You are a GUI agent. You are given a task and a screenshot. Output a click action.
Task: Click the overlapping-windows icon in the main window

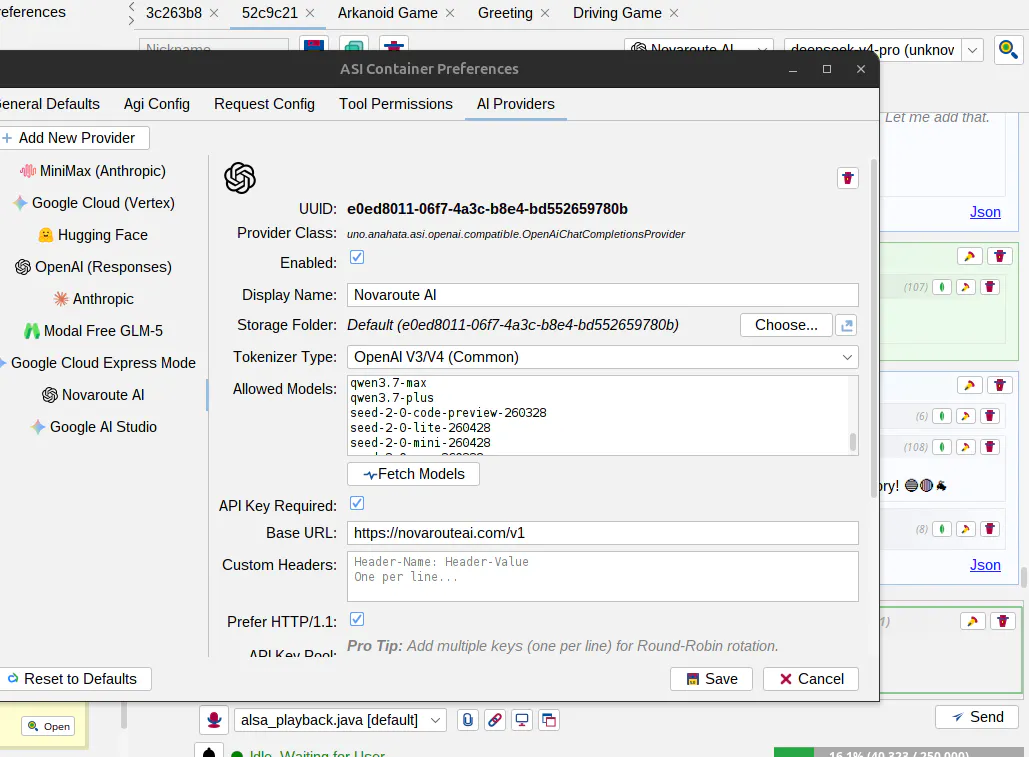click(549, 720)
